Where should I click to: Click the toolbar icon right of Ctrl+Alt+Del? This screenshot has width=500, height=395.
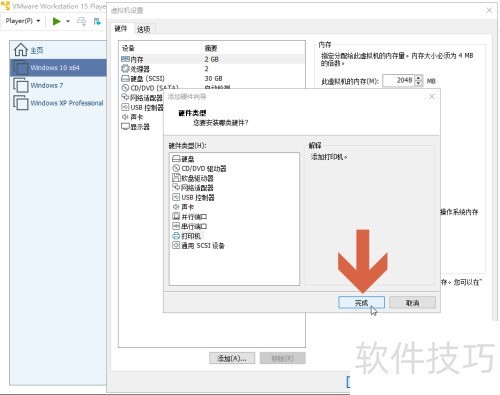pos(97,21)
